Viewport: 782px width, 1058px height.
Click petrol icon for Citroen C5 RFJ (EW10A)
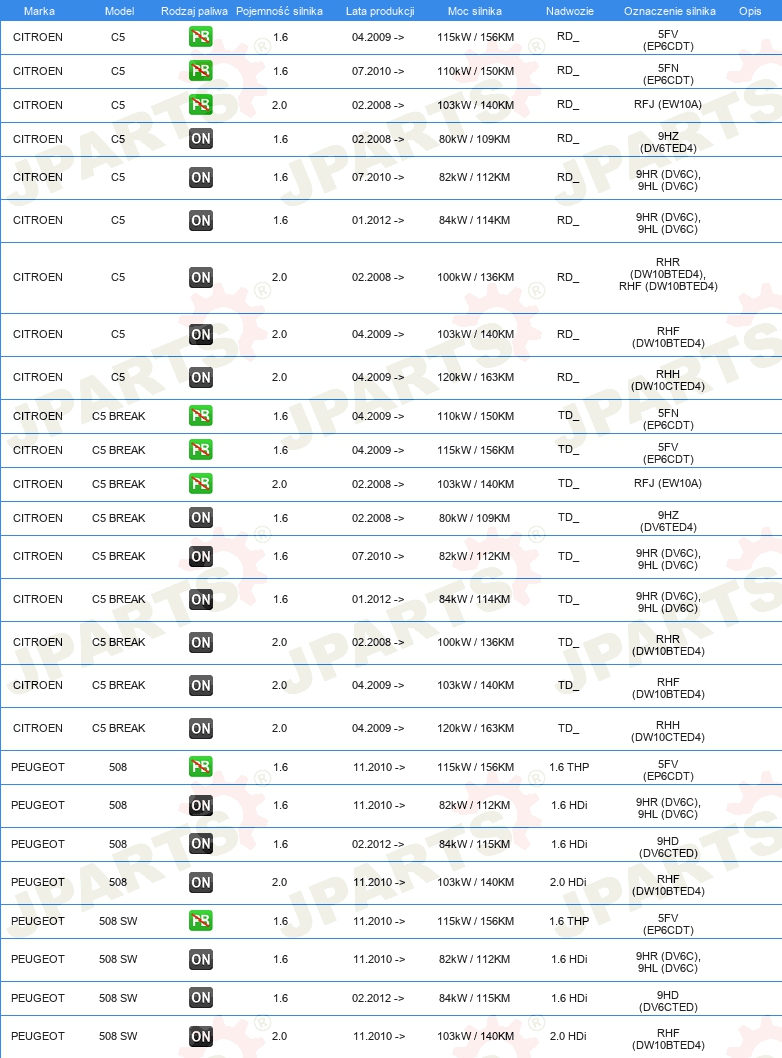[x=200, y=105]
